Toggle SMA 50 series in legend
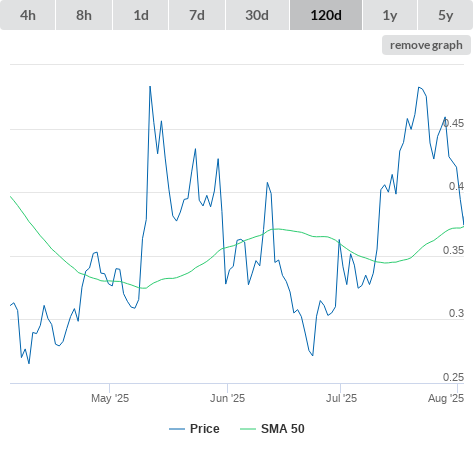Image resolution: width=474 pixels, height=455 pixels. click(x=283, y=429)
